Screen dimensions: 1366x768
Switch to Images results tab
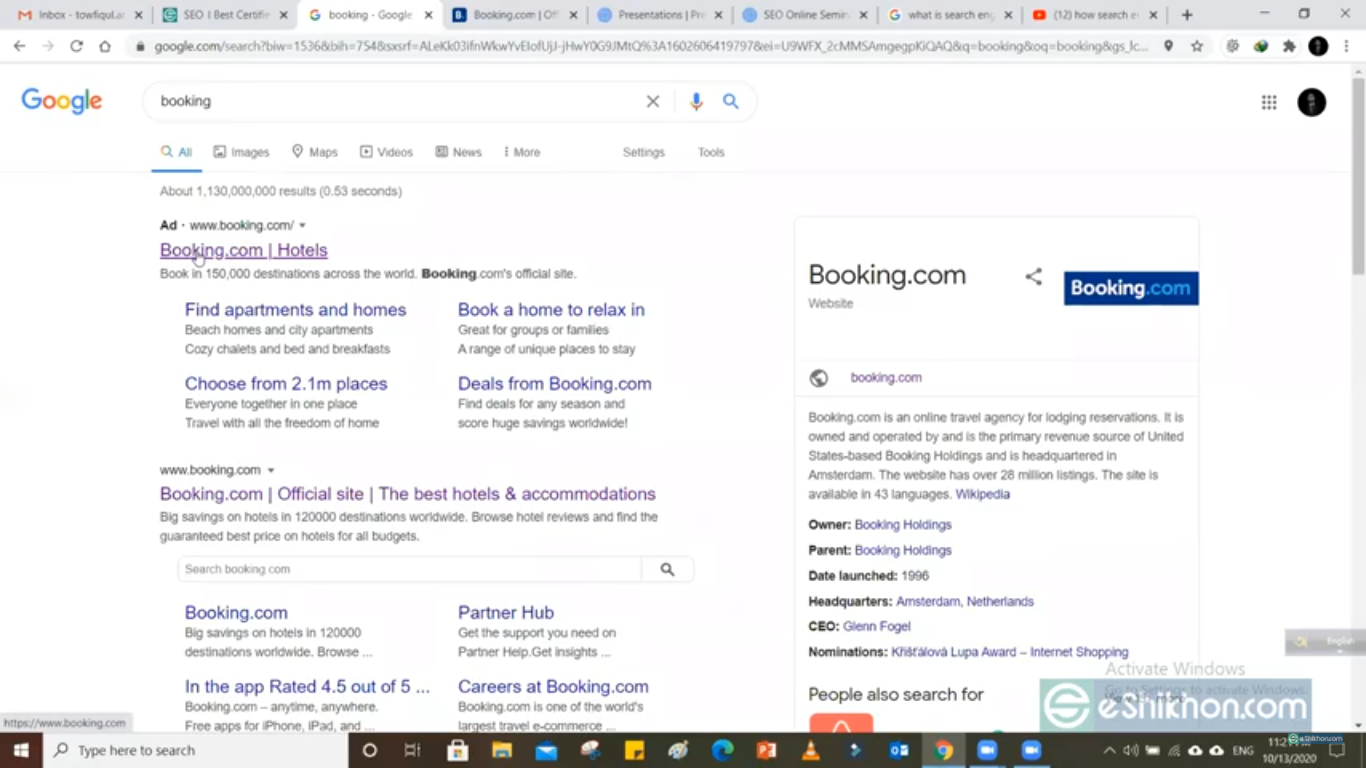[x=241, y=152]
